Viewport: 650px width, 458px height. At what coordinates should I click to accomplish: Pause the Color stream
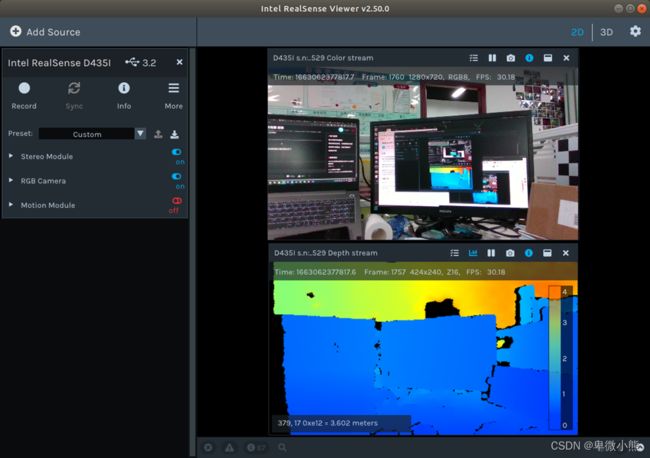(x=492, y=58)
